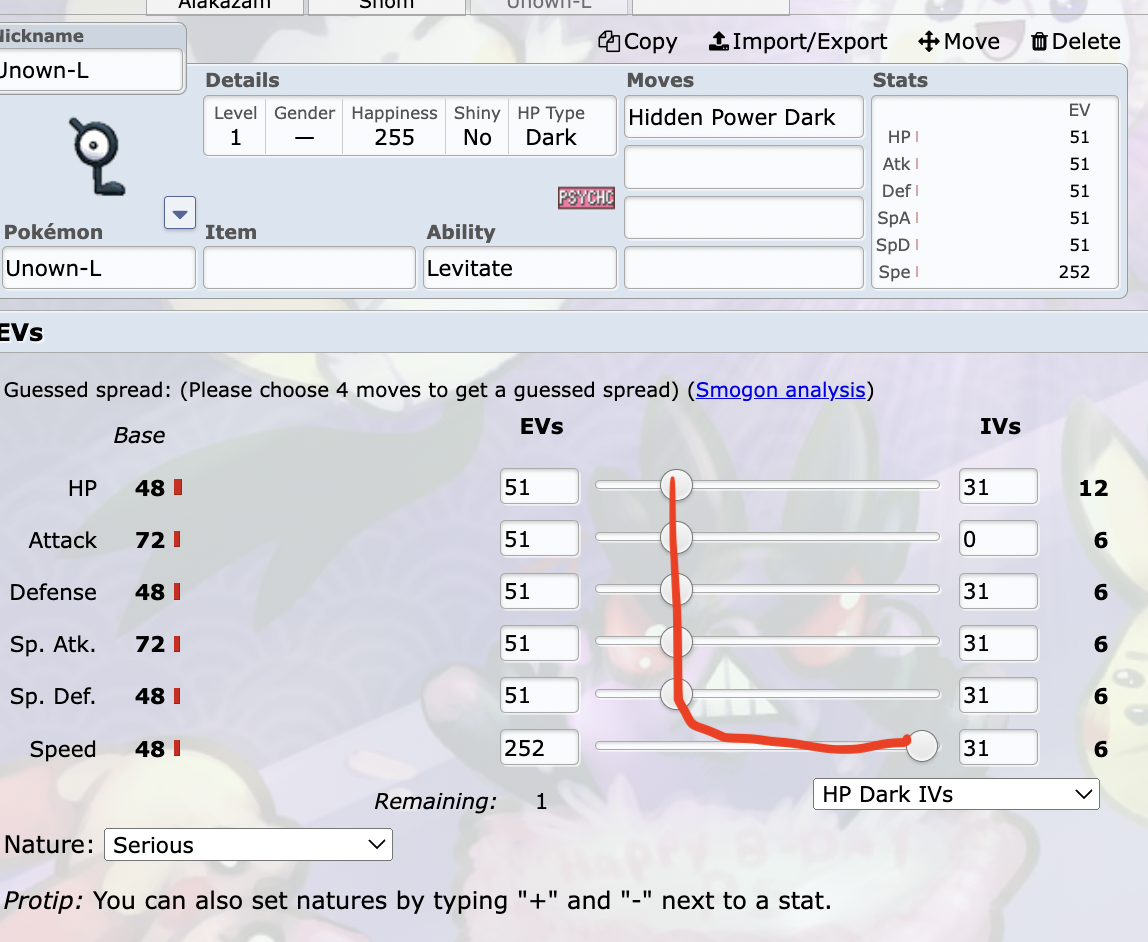Image resolution: width=1148 pixels, height=942 pixels.
Task: Edit the Sp. Def. IV input box
Action: (x=999, y=695)
